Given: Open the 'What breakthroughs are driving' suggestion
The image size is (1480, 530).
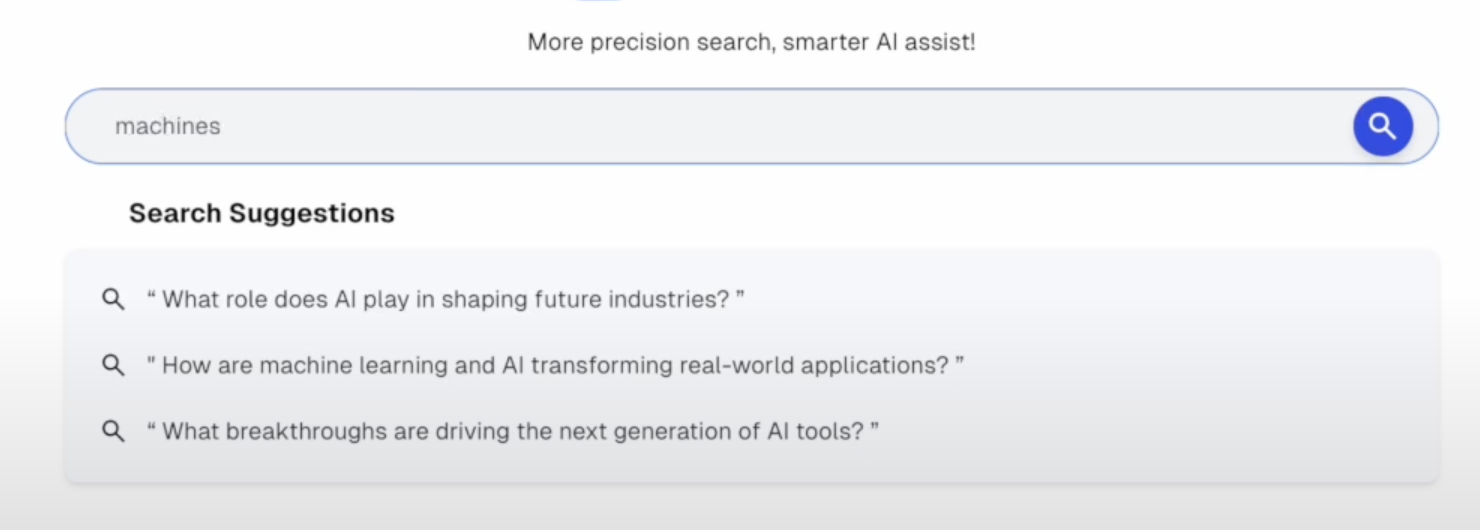Looking at the screenshot, I should click(512, 431).
